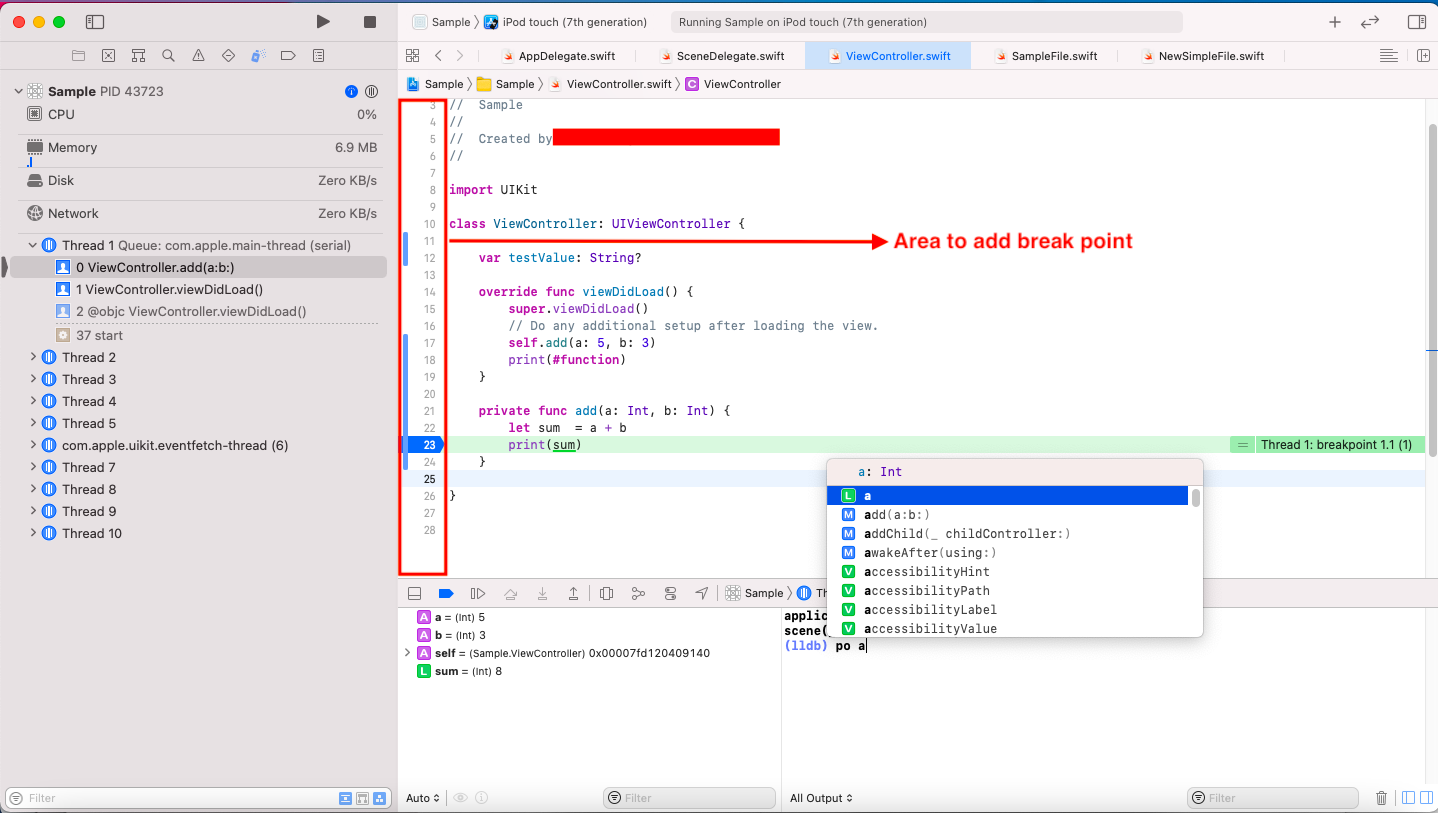1438x813 pixels.
Task: Open the All Output dropdown
Action: [x=821, y=798]
